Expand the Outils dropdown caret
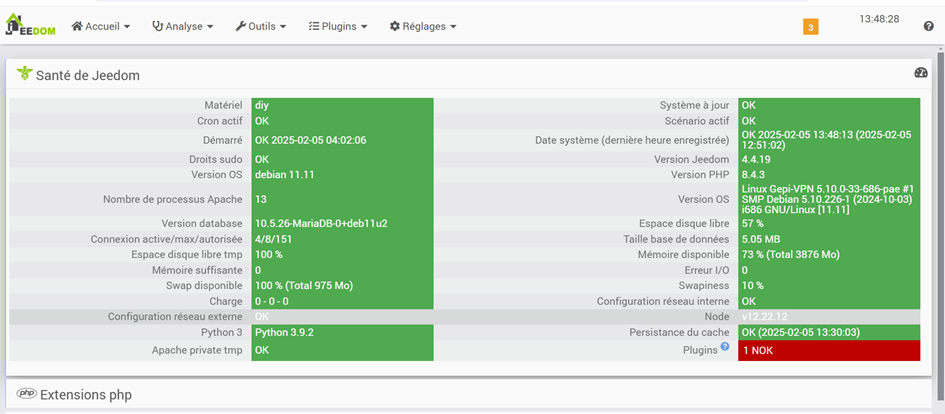This screenshot has height=414, width=945. (283, 27)
